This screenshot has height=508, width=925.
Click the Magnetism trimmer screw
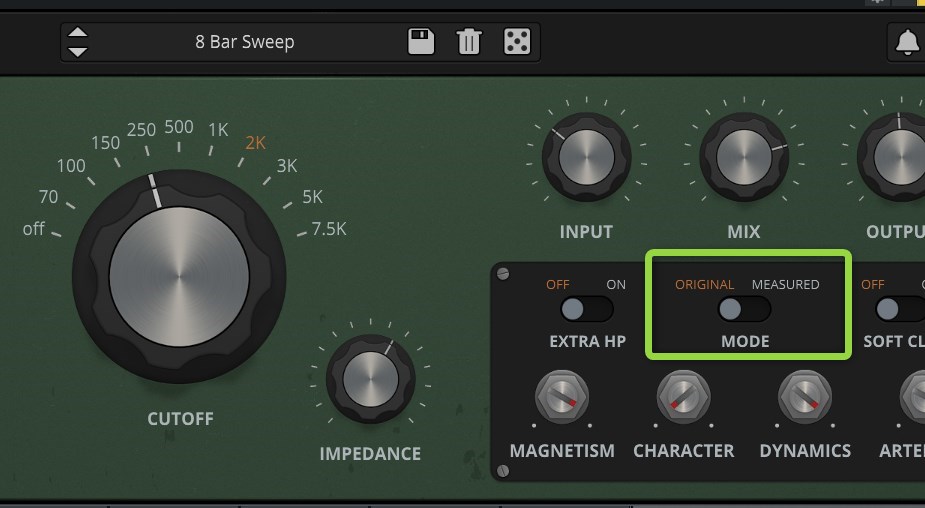(561, 398)
